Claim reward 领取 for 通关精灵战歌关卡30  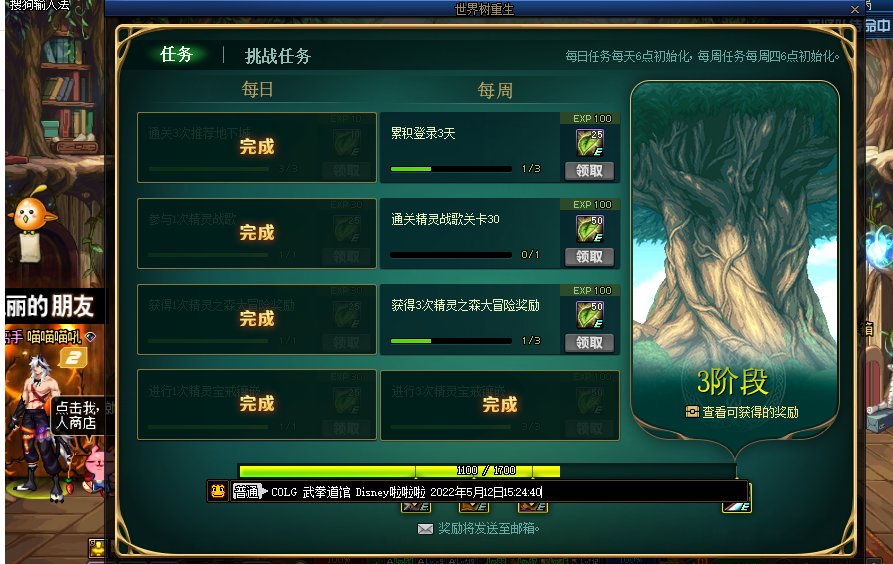pos(589,256)
